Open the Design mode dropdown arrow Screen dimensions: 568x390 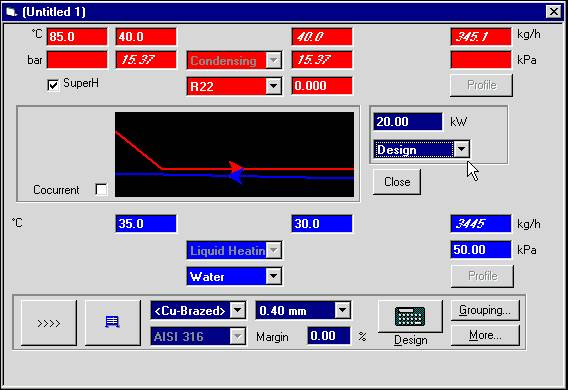coord(461,149)
